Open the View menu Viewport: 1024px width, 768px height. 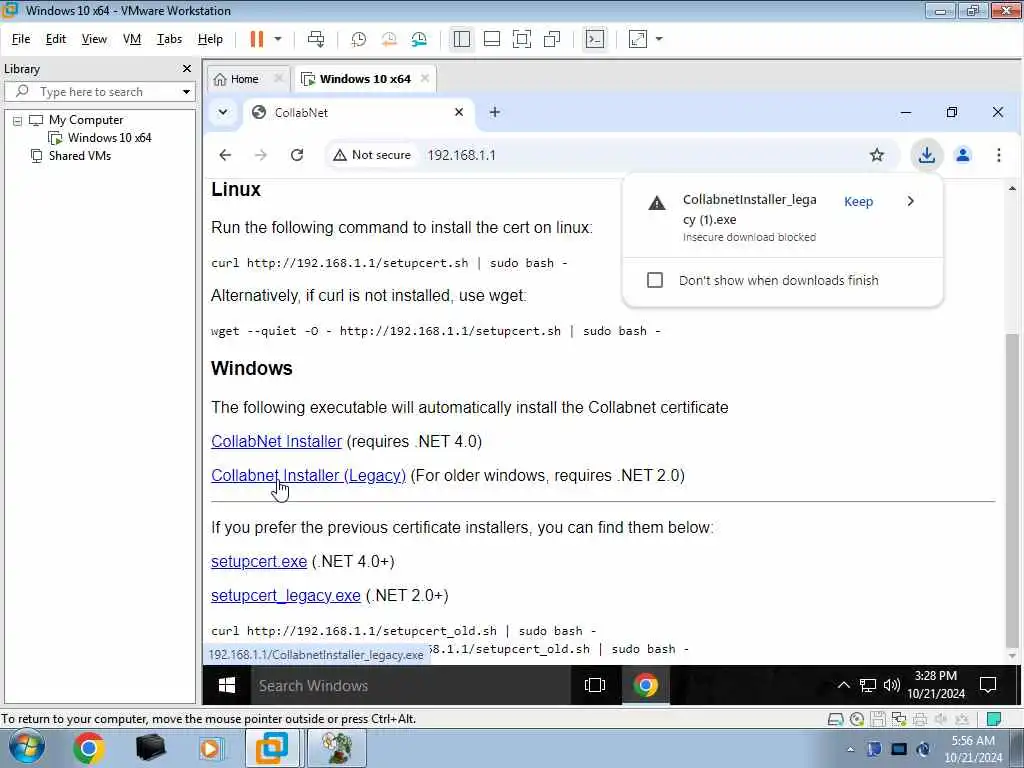[x=94, y=39]
